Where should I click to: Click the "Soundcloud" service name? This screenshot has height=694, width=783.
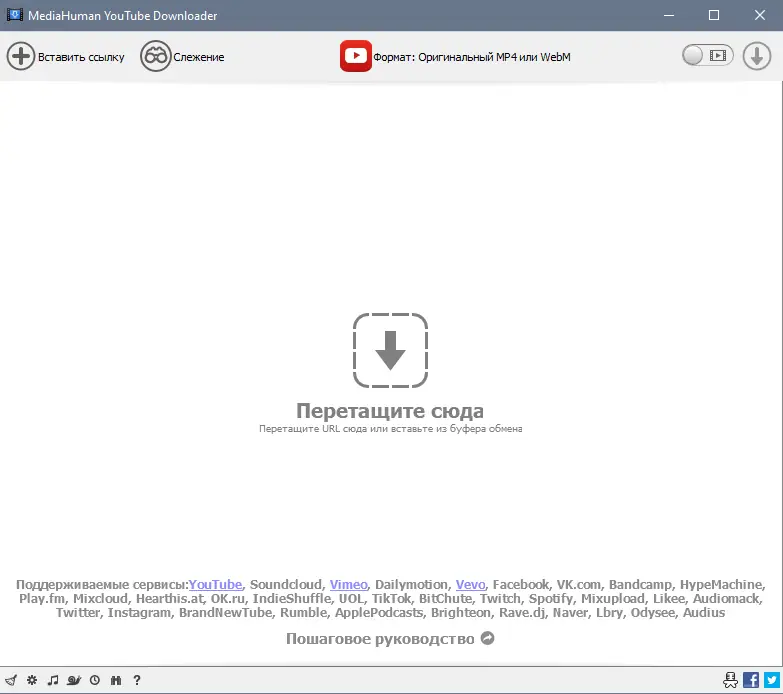click(286, 584)
